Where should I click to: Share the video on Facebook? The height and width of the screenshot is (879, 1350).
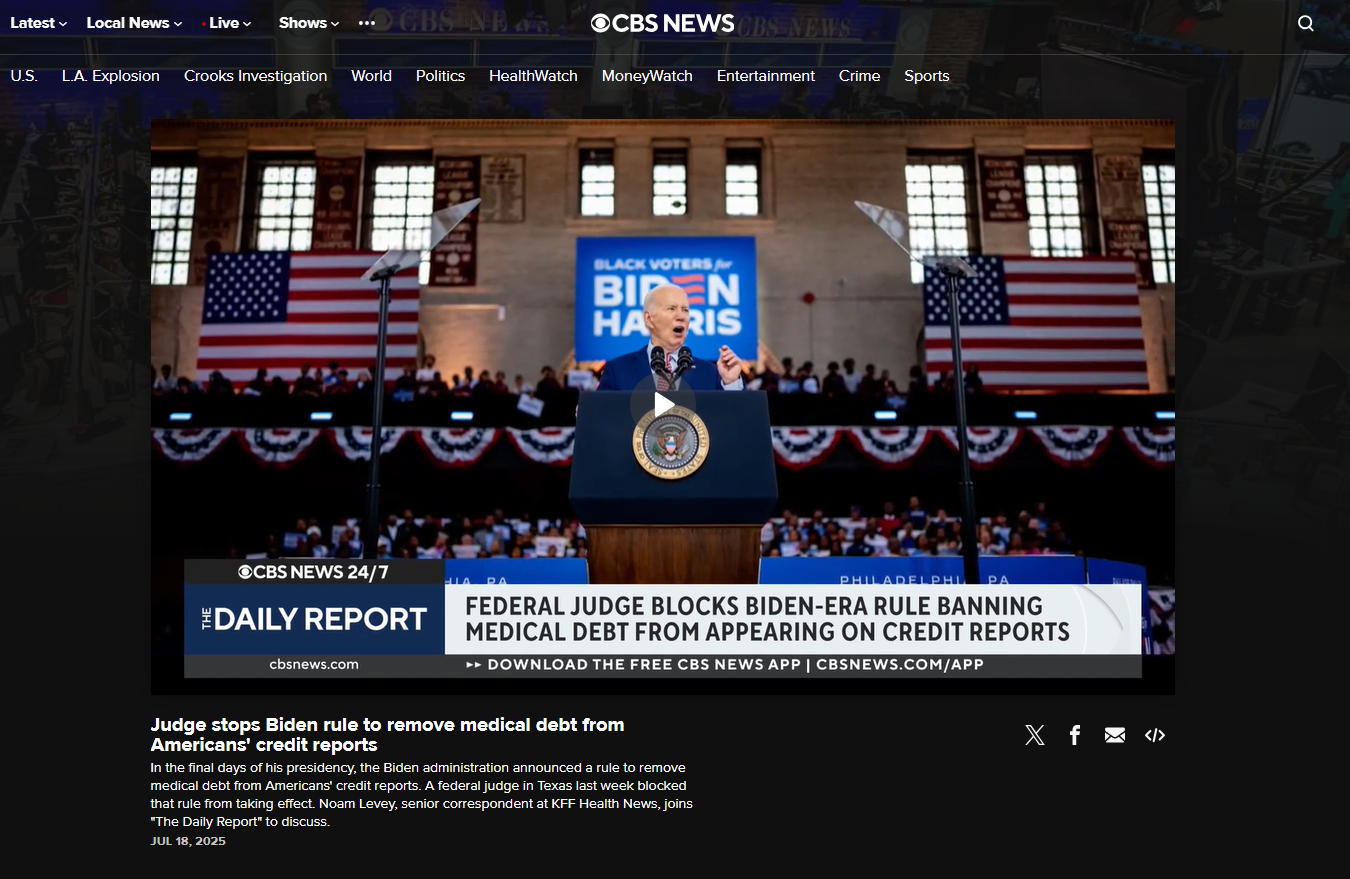tap(1075, 736)
